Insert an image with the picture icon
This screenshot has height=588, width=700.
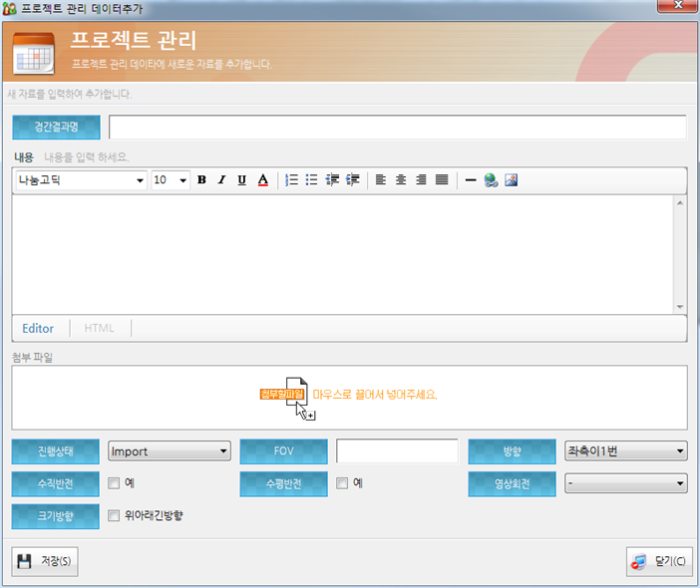pyautogui.click(x=510, y=181)
